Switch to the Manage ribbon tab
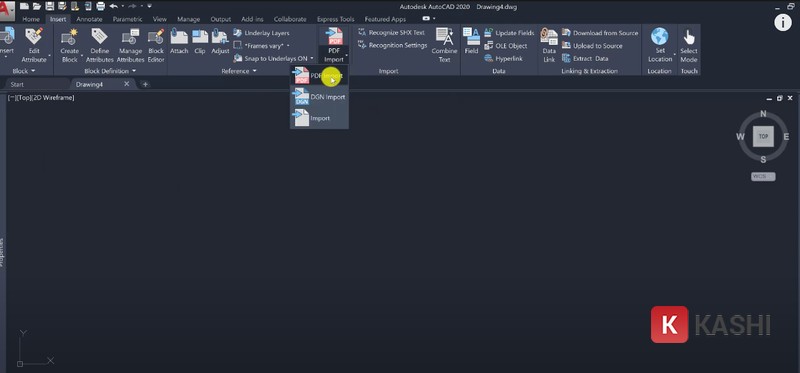Viewport: 800px width, 373px height. coord(188,19)
